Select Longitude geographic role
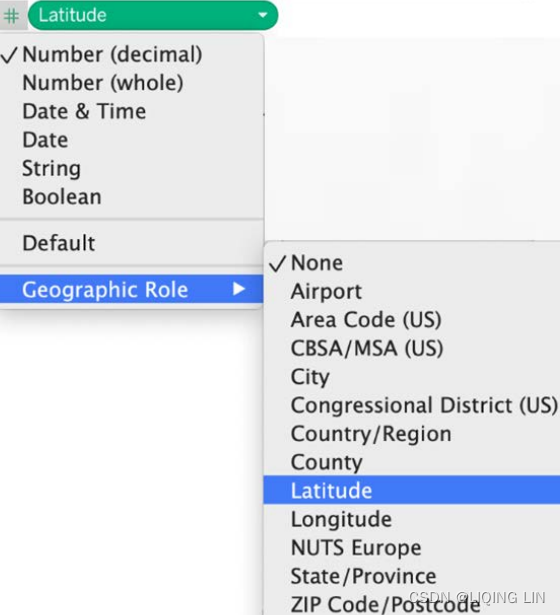 412,519
